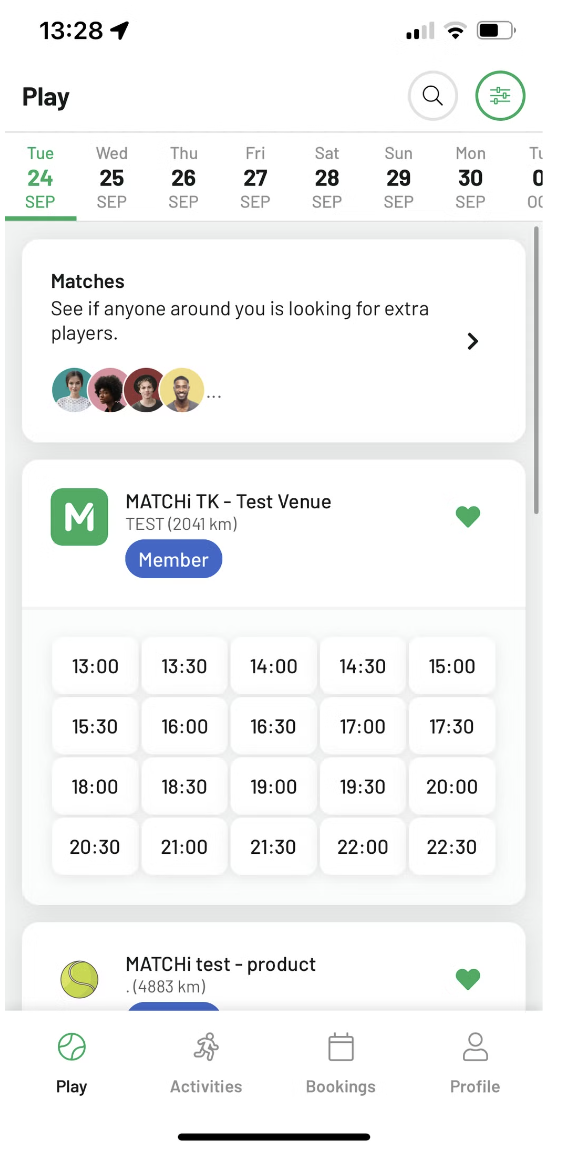The width and height of the screenshot is (566, 1152).
Task: Tap the MATCHi TK green M logo
Action: pyautogui.click(x=79, y=517)
